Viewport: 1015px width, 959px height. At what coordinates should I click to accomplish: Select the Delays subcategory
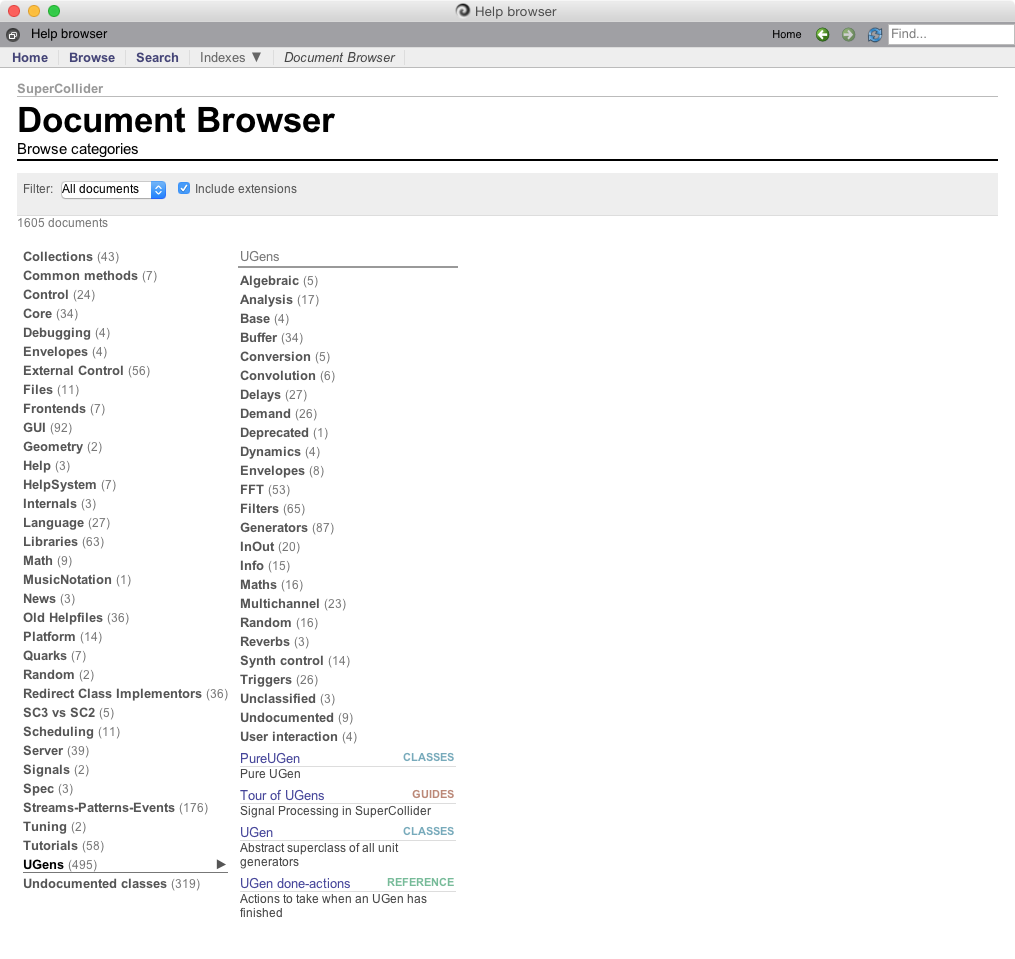click(x=273, y=394)
